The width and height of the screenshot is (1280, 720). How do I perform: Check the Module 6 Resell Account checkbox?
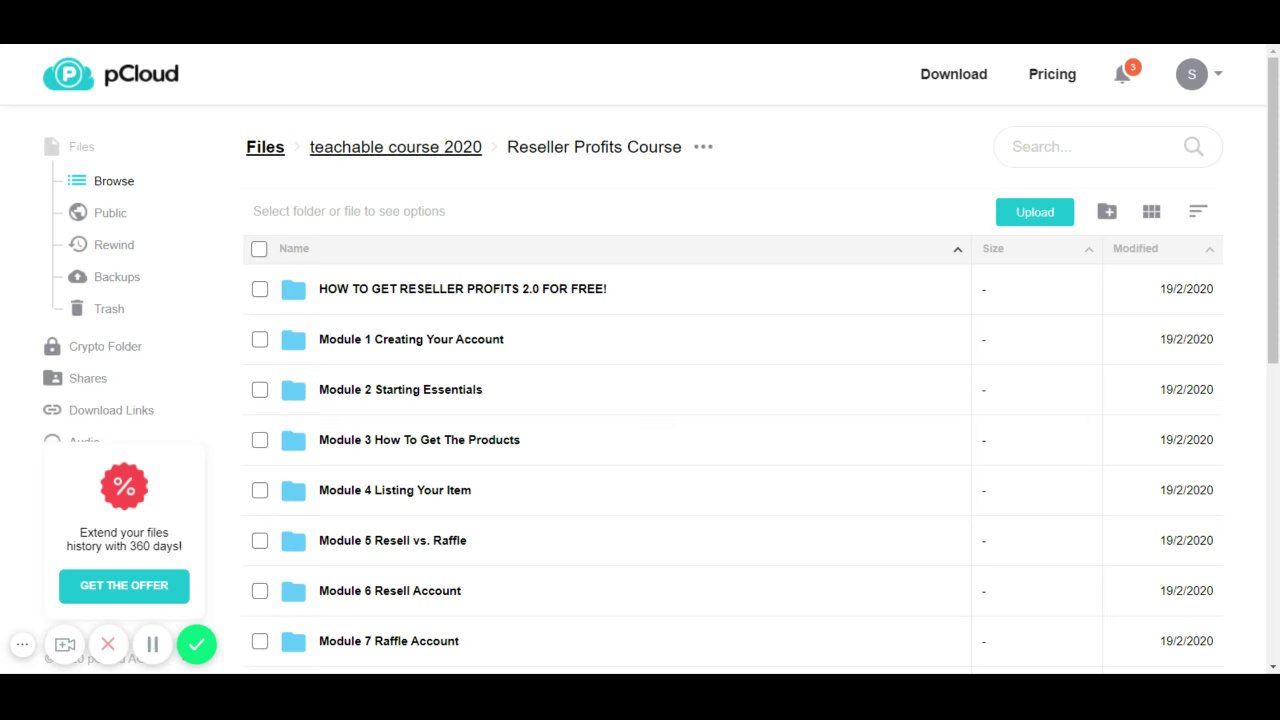tap(260, 591)
